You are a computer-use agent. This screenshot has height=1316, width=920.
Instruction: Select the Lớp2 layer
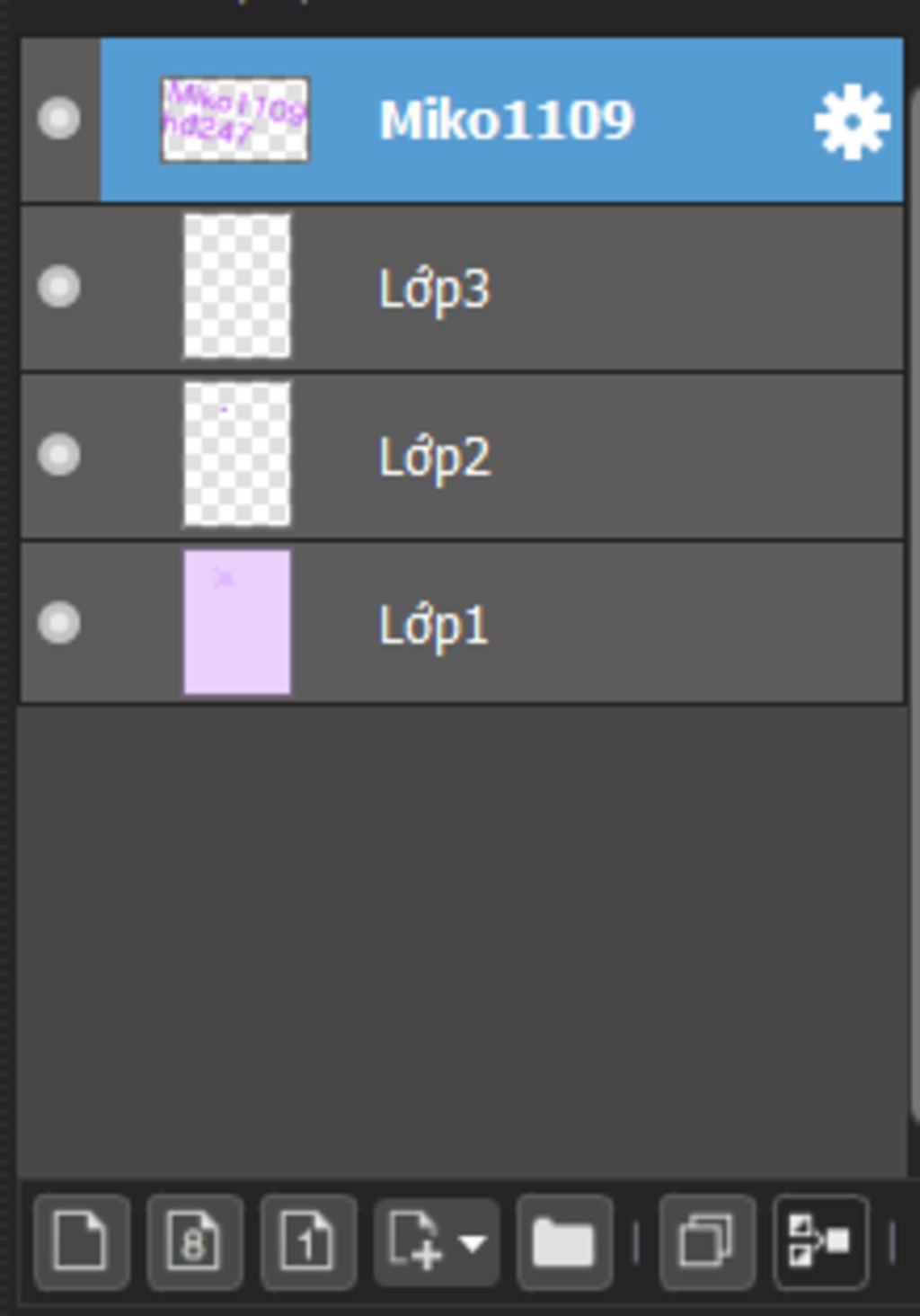coord(462,456)
